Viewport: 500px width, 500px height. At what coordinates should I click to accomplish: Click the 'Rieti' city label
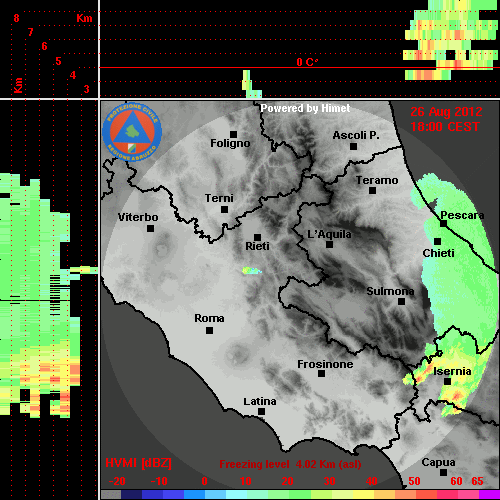[257, 246]
